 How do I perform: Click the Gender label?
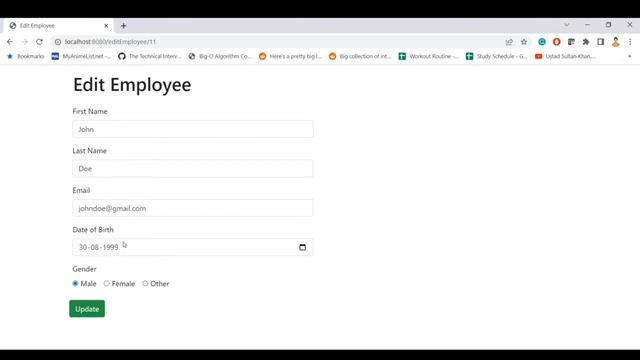tap(84, 269)
